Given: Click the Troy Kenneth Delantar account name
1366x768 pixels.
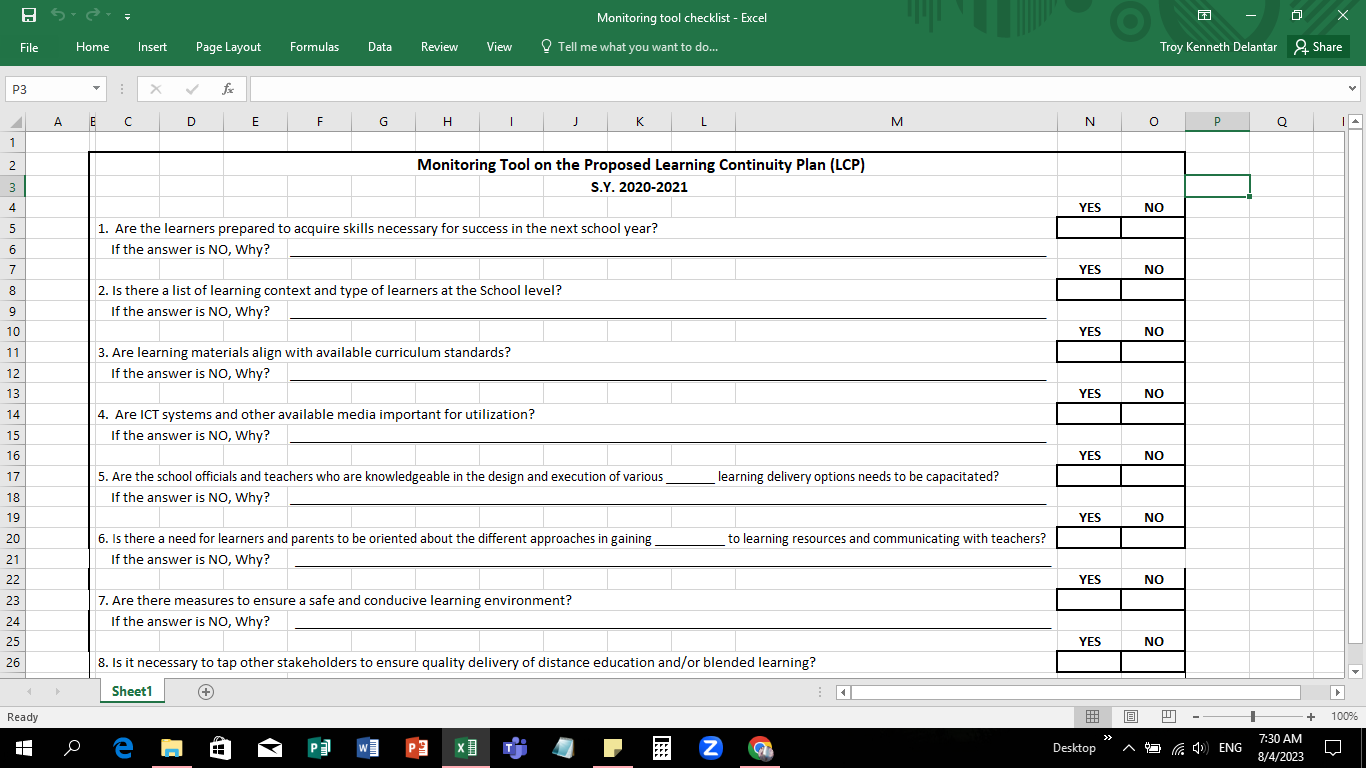Looking at the screenshot, I should point(1218,47).
